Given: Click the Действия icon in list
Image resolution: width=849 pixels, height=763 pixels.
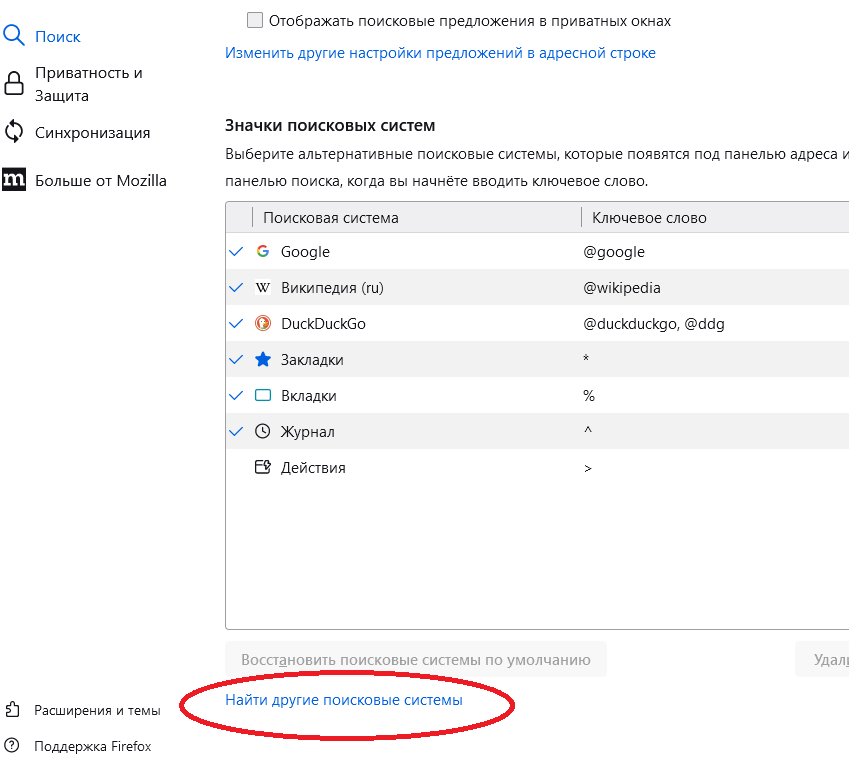Looking at the screenshot, I should pos(263,468).
